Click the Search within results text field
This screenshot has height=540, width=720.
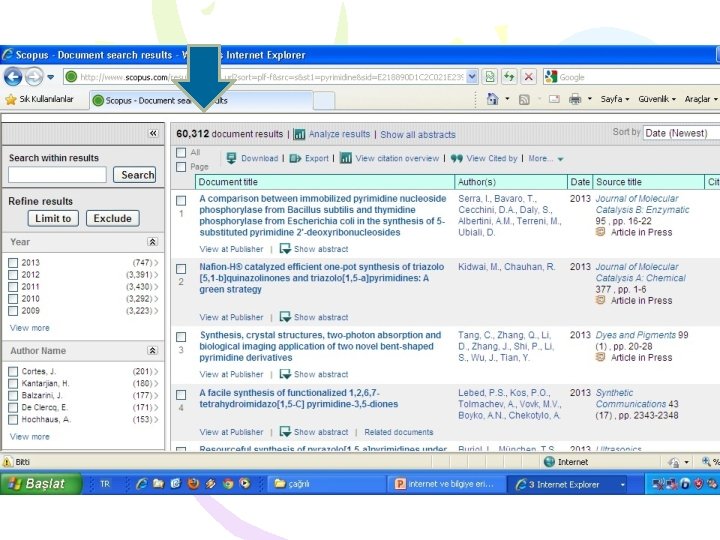click(57, 175)
